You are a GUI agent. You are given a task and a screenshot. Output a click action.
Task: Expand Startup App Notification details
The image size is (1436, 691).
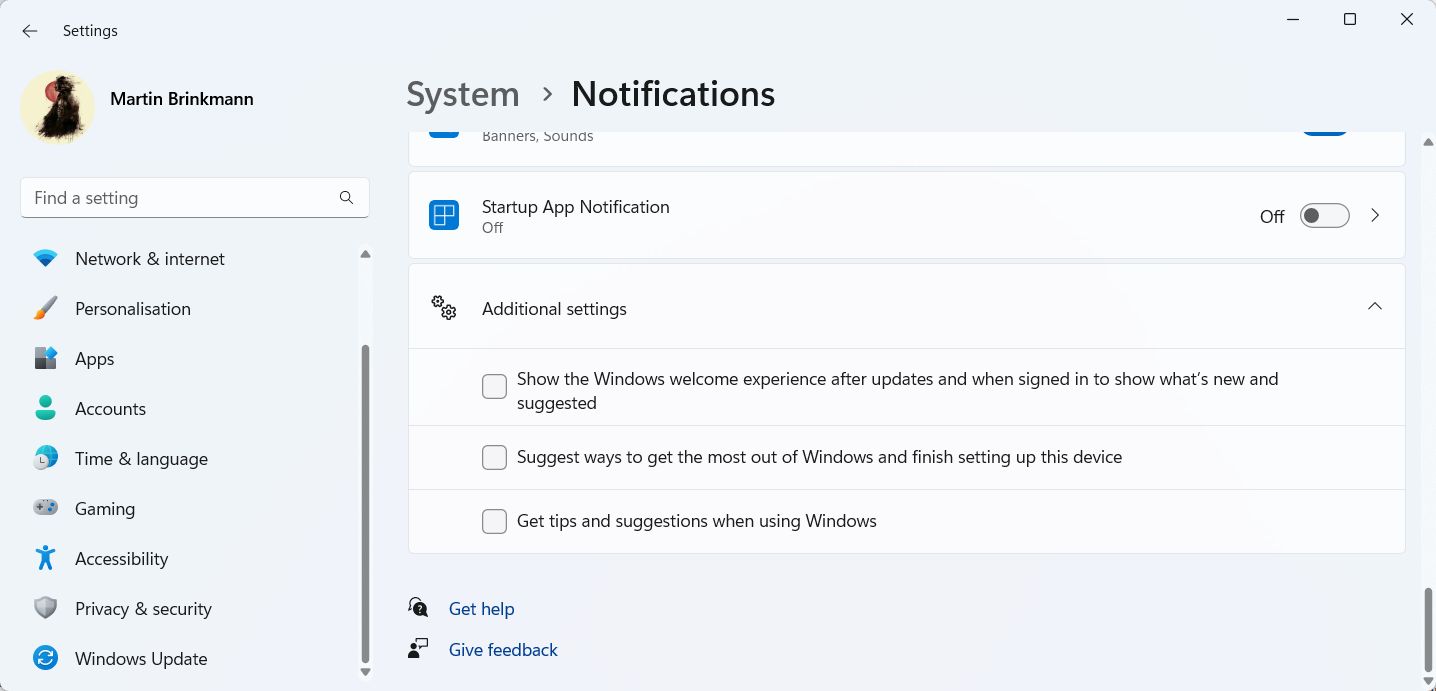[1375, 215]
